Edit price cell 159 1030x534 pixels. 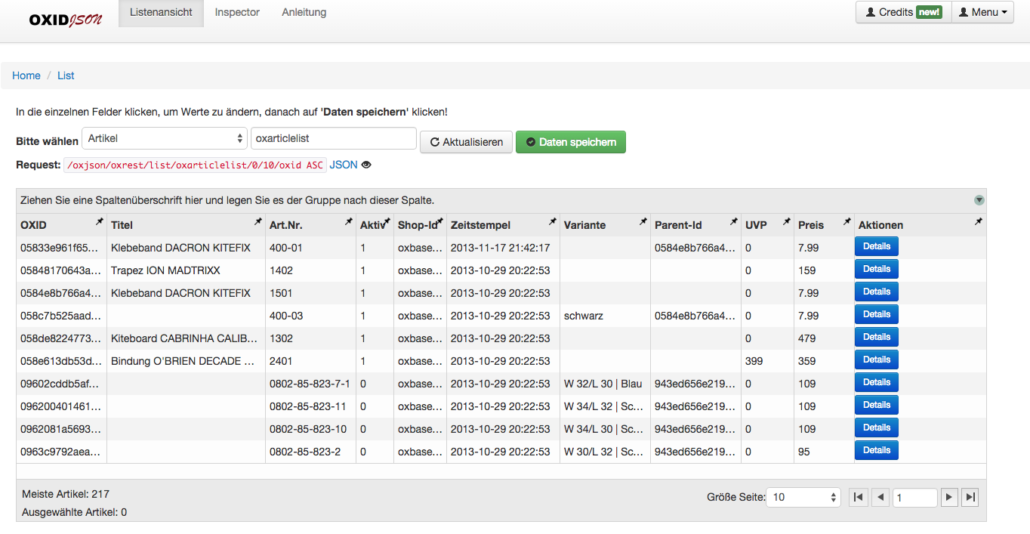(x=824, y=271)
